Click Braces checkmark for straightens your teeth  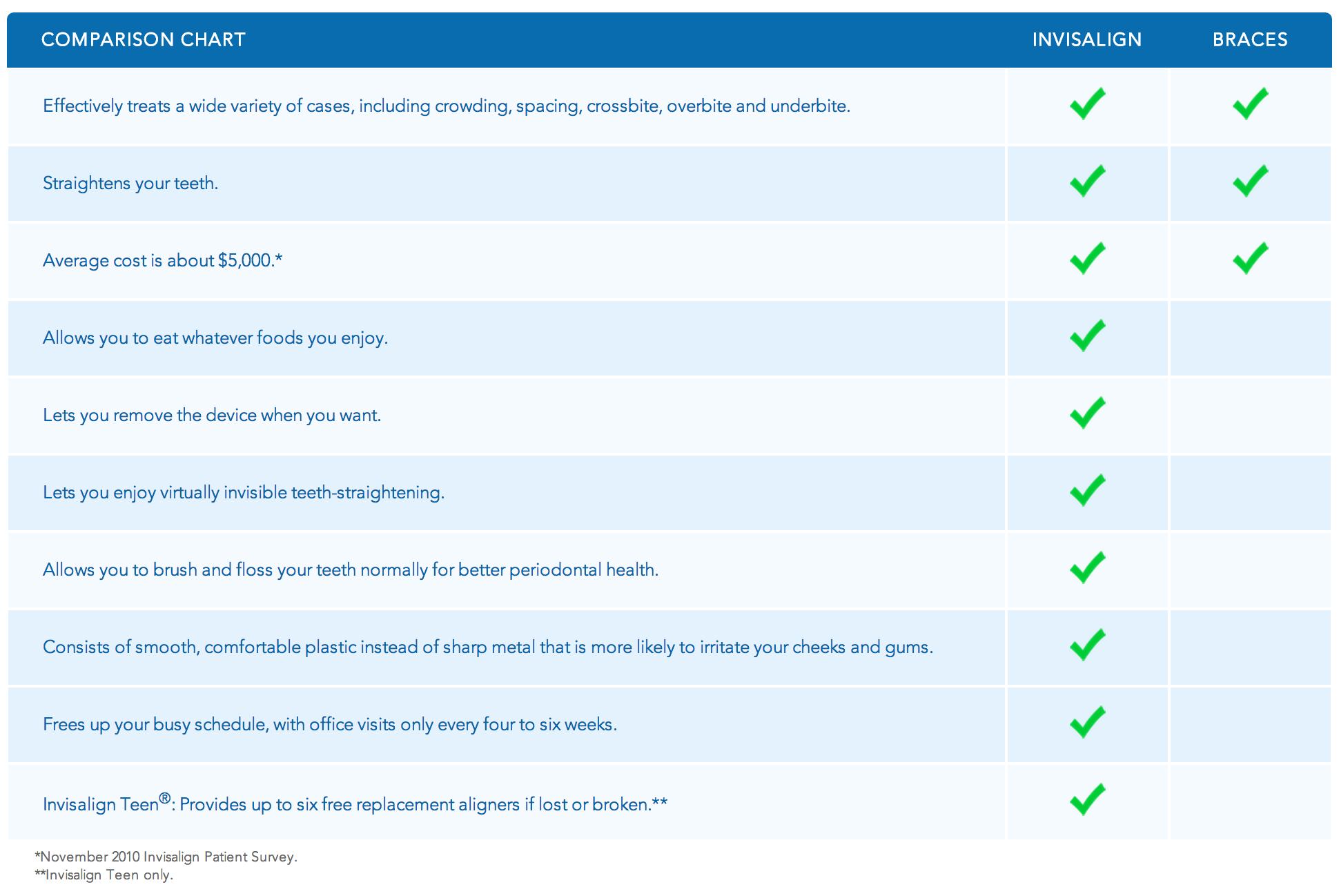(x=1250, y=182)
